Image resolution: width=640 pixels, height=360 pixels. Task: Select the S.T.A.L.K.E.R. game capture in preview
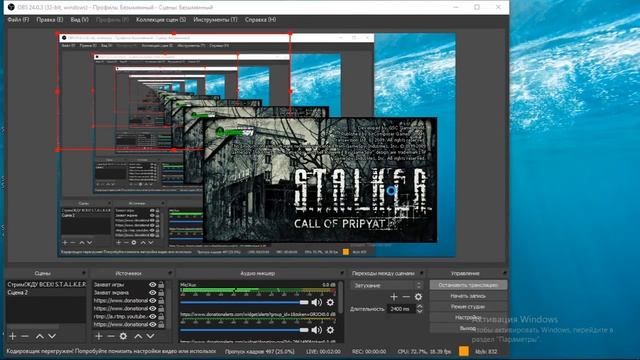[x=320, y=180]
